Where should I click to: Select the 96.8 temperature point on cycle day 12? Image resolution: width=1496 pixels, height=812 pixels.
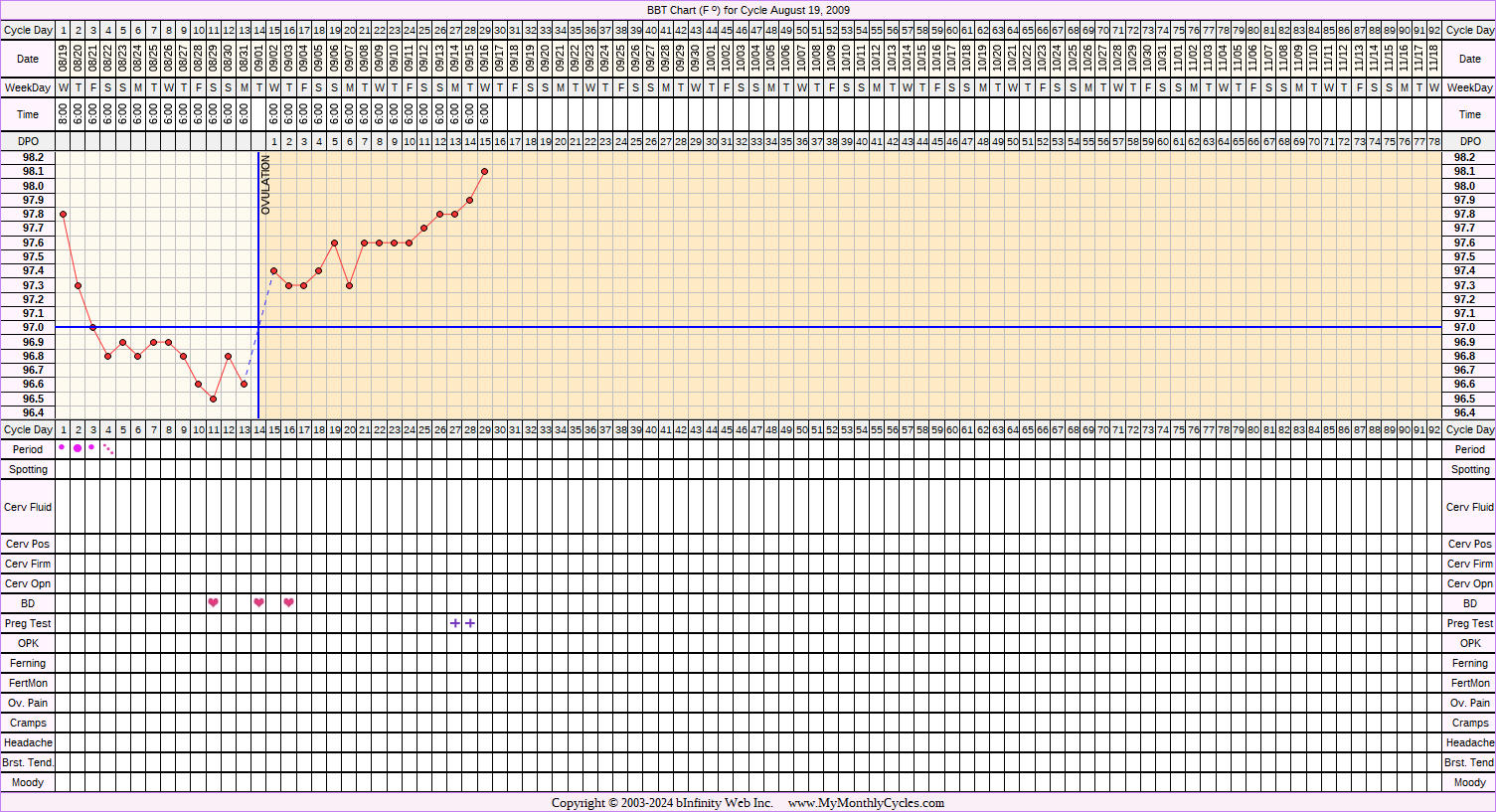click(229, 356)
